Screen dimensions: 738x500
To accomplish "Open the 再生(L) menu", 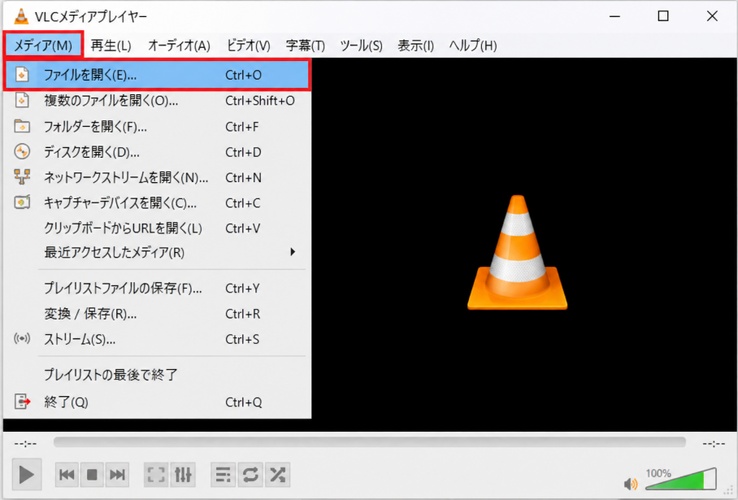I will click(111, 46).
